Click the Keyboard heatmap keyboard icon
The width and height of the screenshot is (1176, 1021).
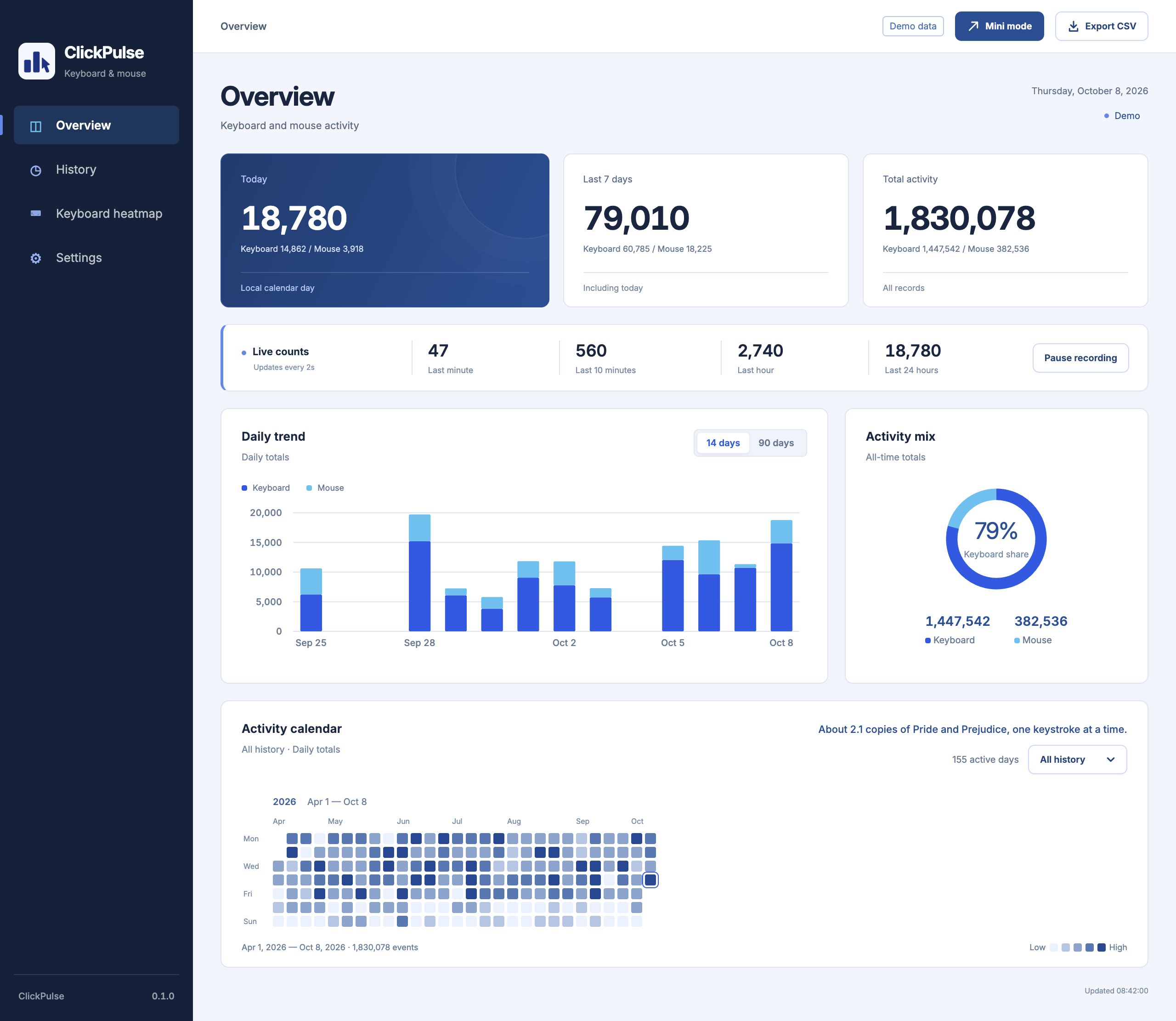coord(36,214)
